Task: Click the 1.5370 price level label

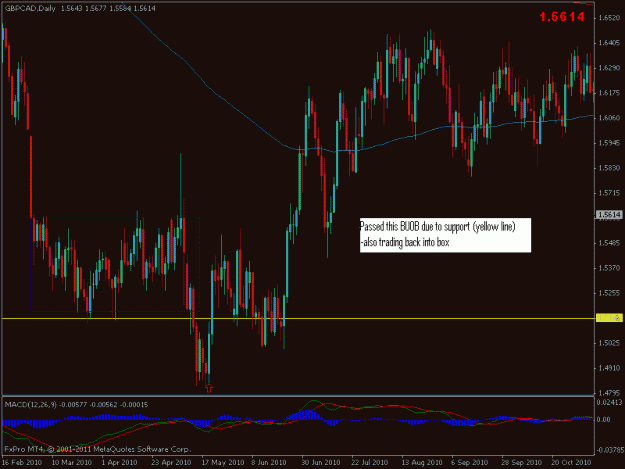Action: (609, 268)
